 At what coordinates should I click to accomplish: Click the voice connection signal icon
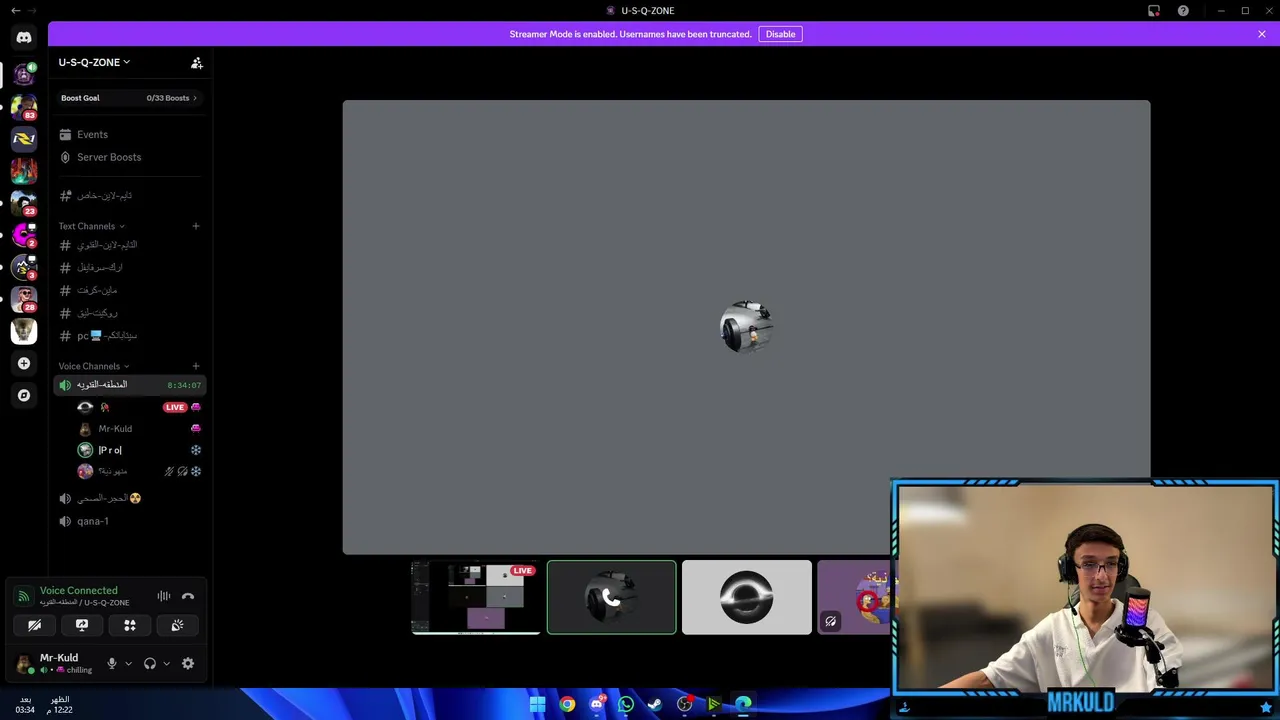pos(24,596)
